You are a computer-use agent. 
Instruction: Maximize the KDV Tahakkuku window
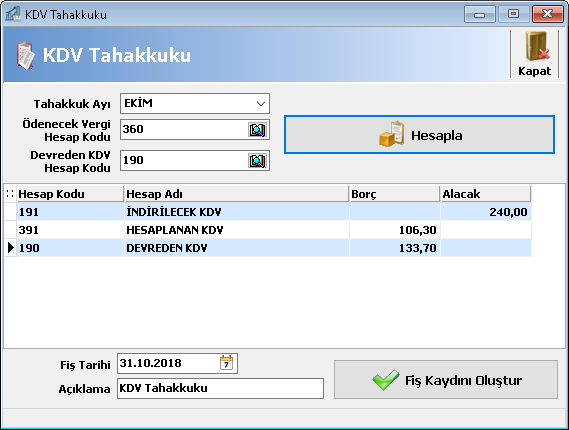[513, 14]
